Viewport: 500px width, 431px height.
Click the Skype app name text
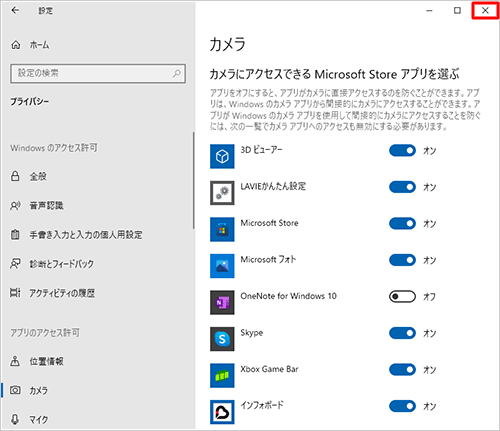point(252,333)
